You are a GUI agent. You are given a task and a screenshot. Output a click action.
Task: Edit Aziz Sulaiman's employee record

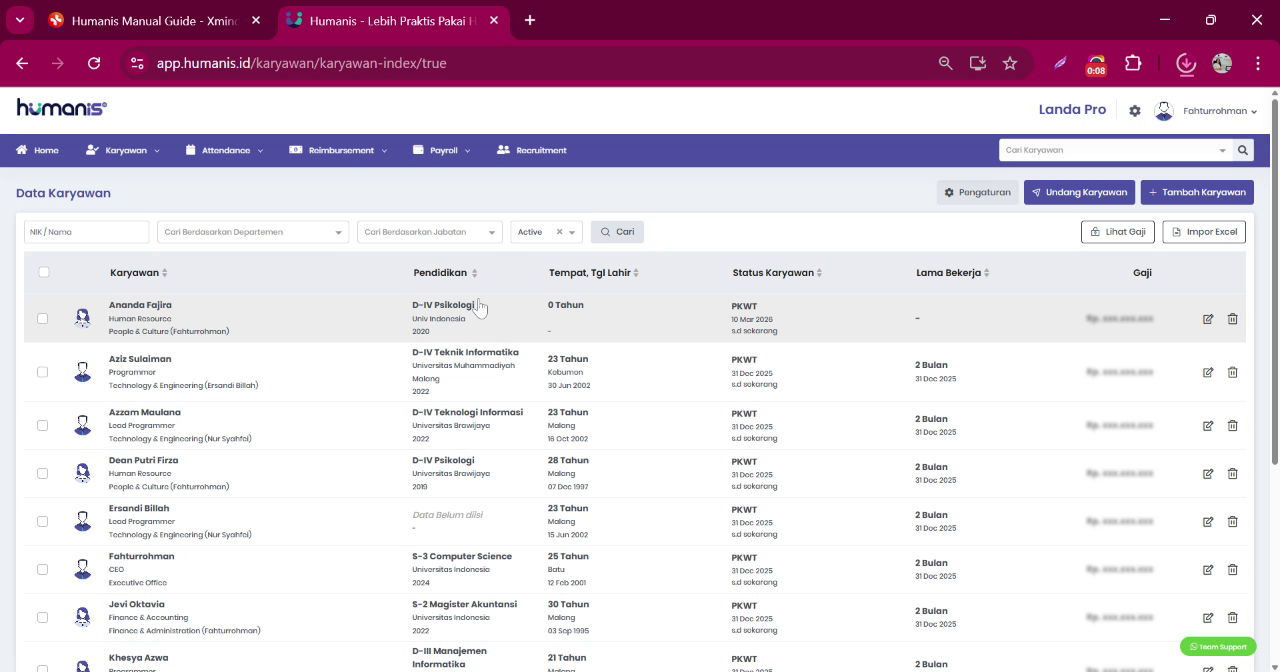(1208, 372)
